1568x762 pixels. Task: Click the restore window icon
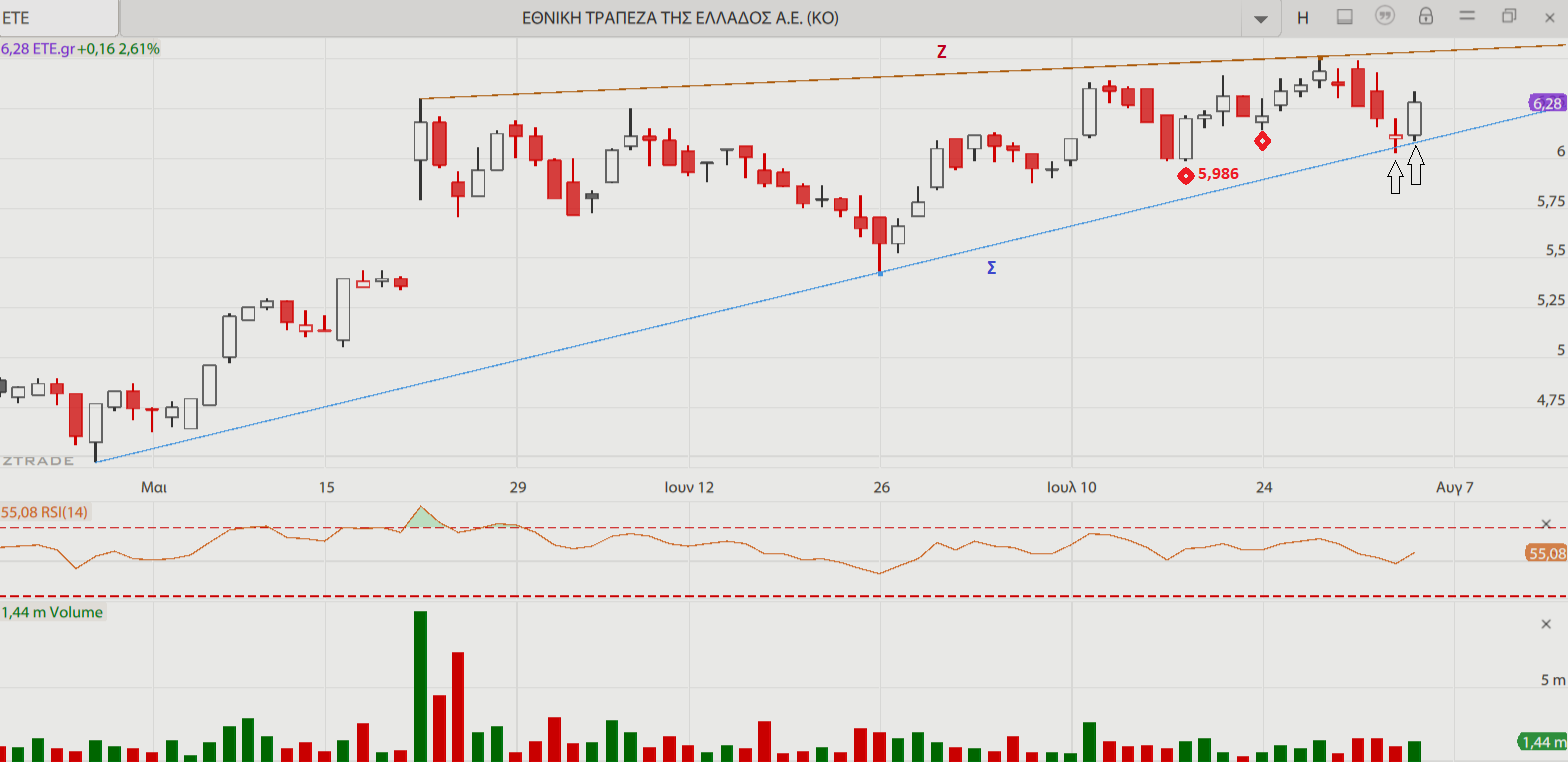click(x=1509, y=16)
